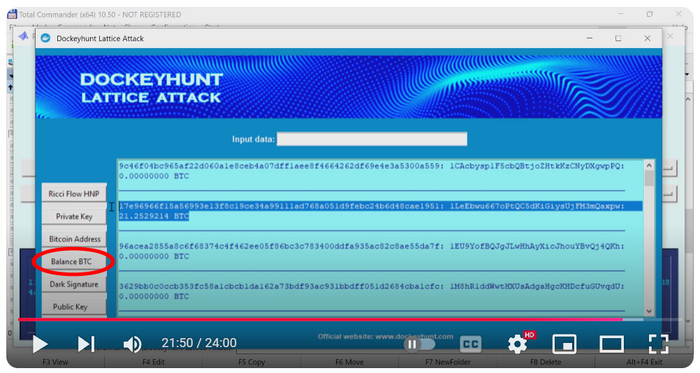
Task: Click F7 NewFolder in Total Commander
Action: [x=448, y=362]
